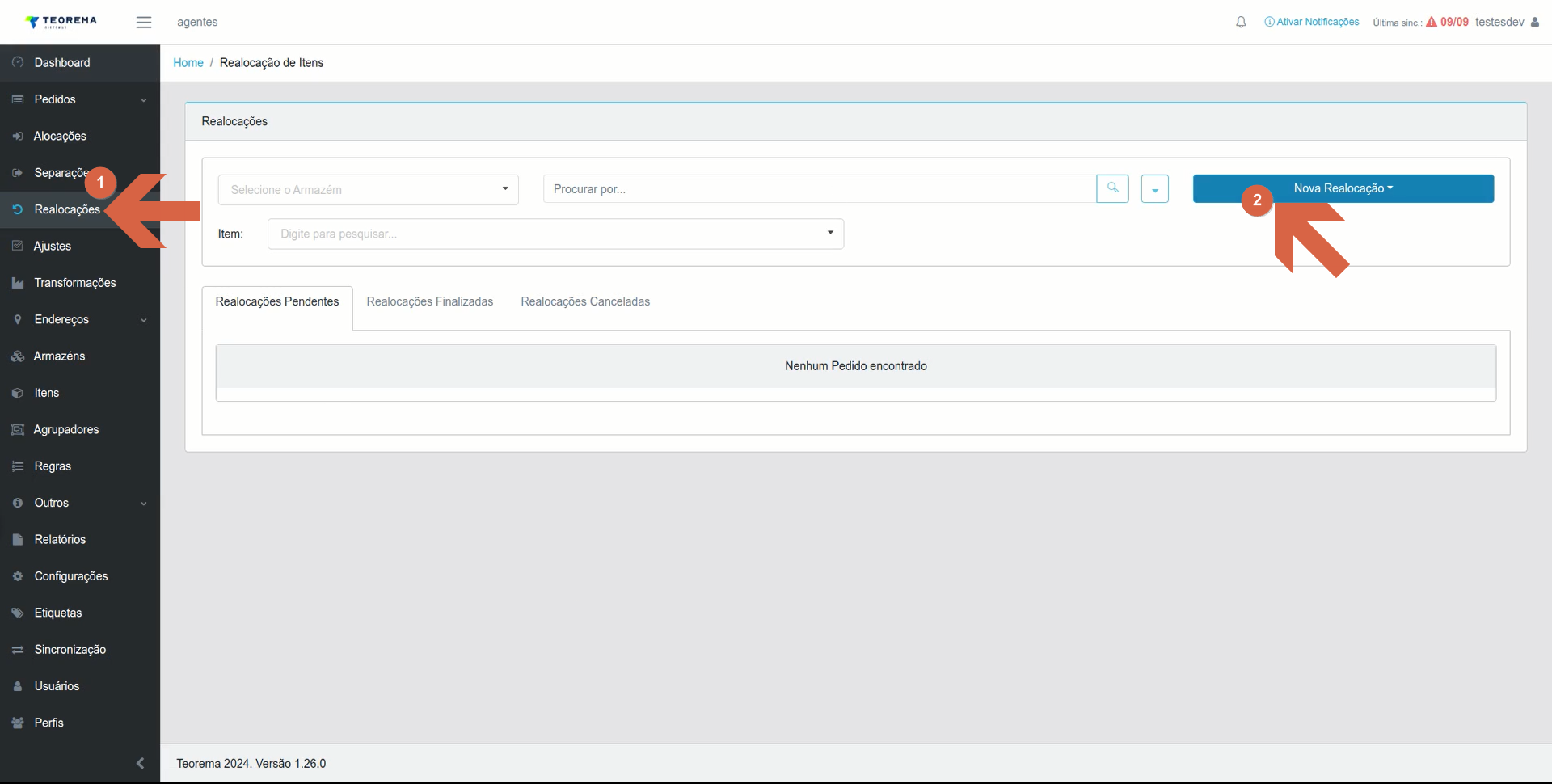The image size is (1552, 784).
Task: Click the Pedidos list icon
Action: (18, 99)
